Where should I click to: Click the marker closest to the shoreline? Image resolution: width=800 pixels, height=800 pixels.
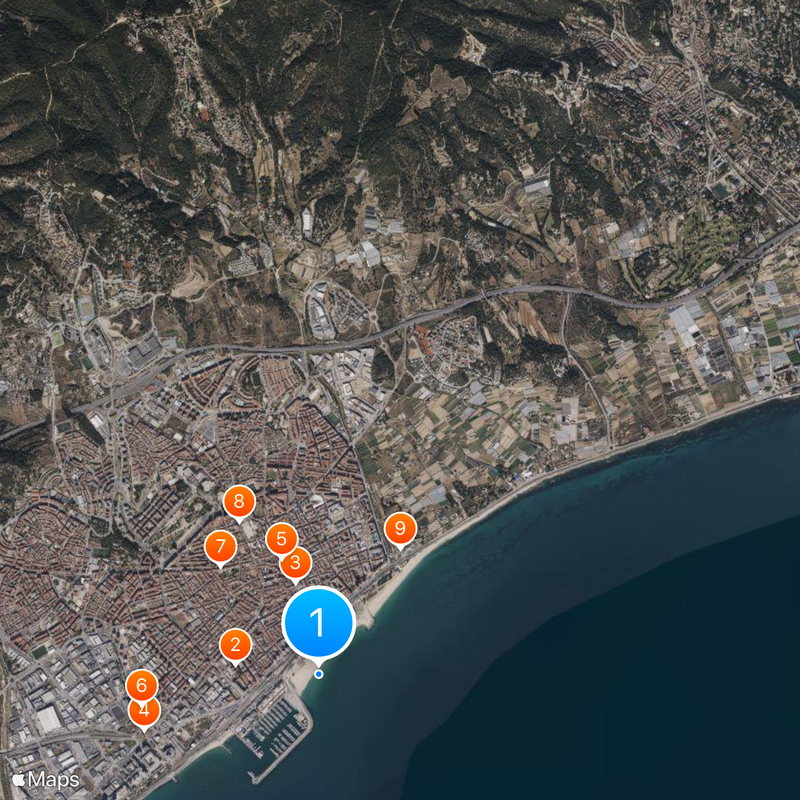(x=399, y=525)
